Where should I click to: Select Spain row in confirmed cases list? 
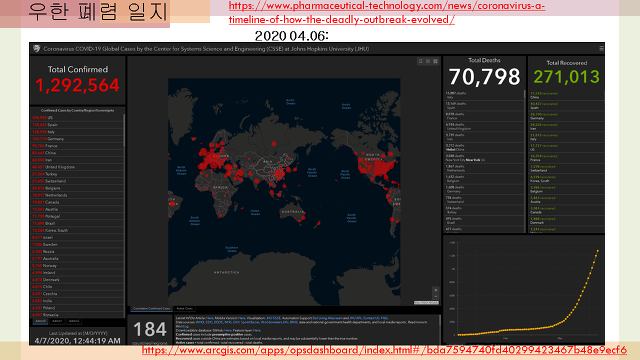pos(77,124)
